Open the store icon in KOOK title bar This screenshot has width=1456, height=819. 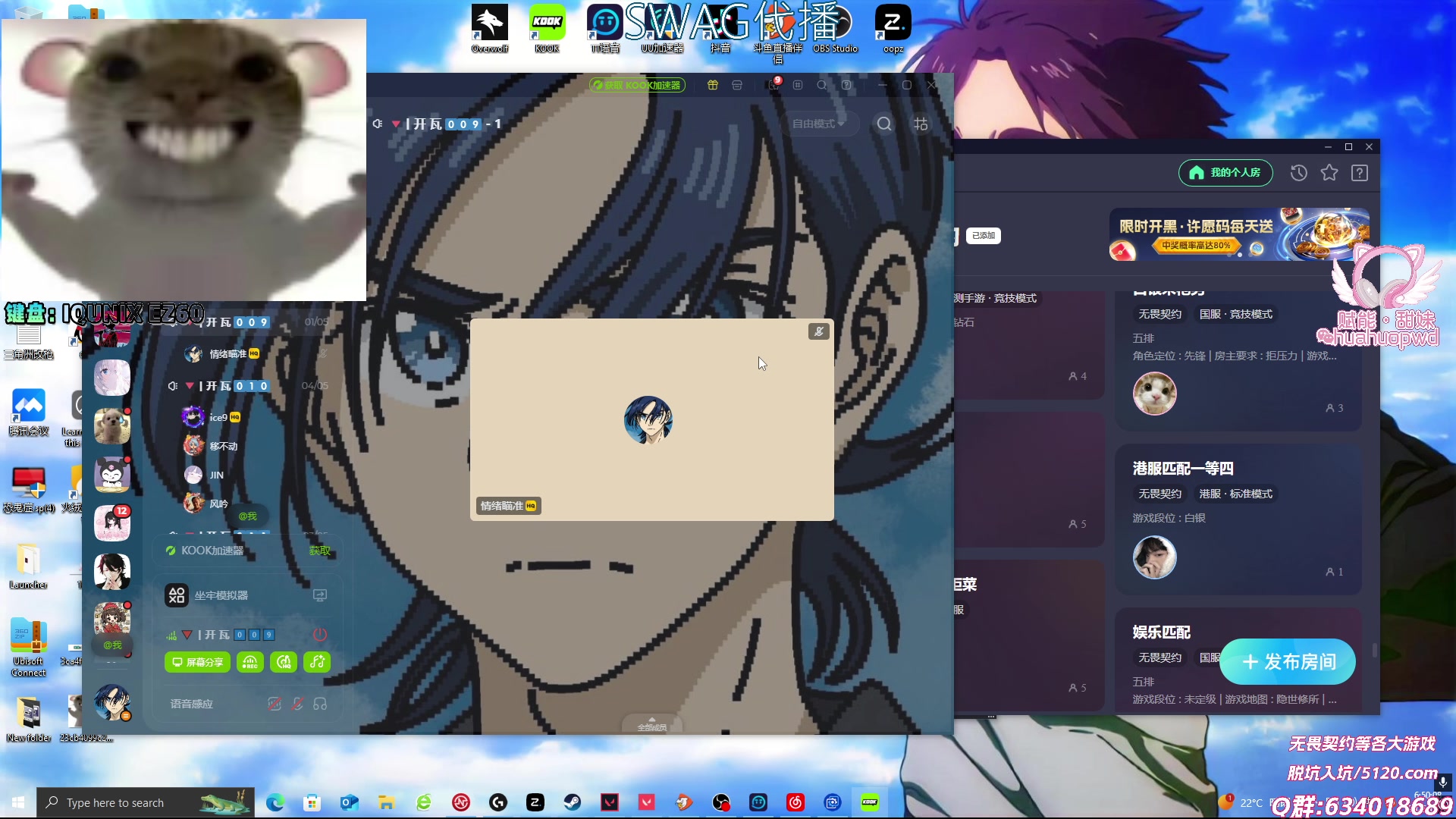(x=737, y=85)
